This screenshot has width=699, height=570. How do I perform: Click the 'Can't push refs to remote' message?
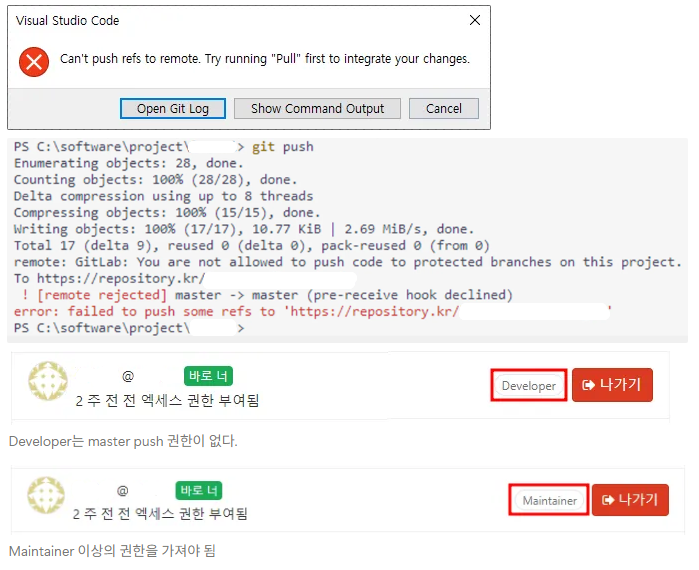pos(265,59)
